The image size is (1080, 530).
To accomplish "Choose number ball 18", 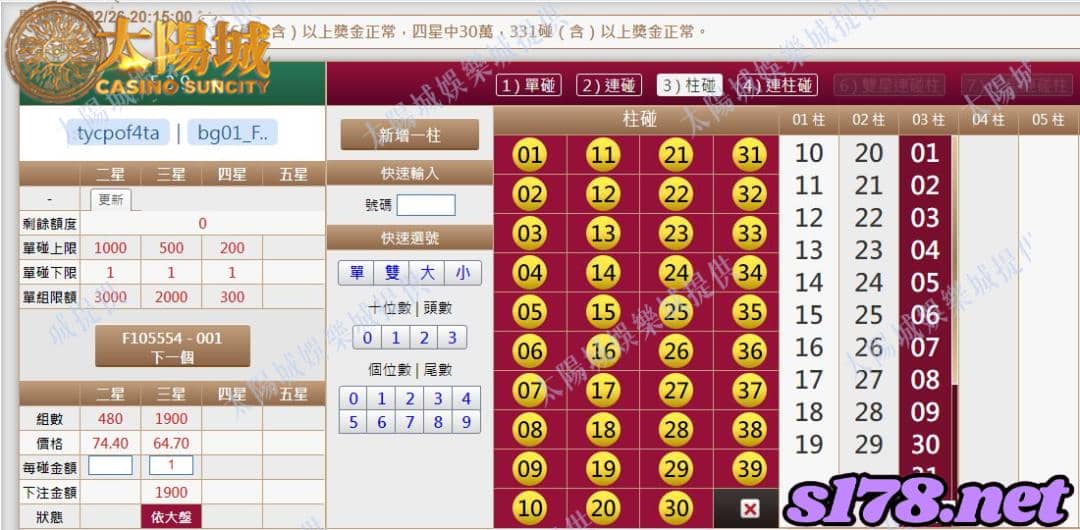I will (603, 430).
